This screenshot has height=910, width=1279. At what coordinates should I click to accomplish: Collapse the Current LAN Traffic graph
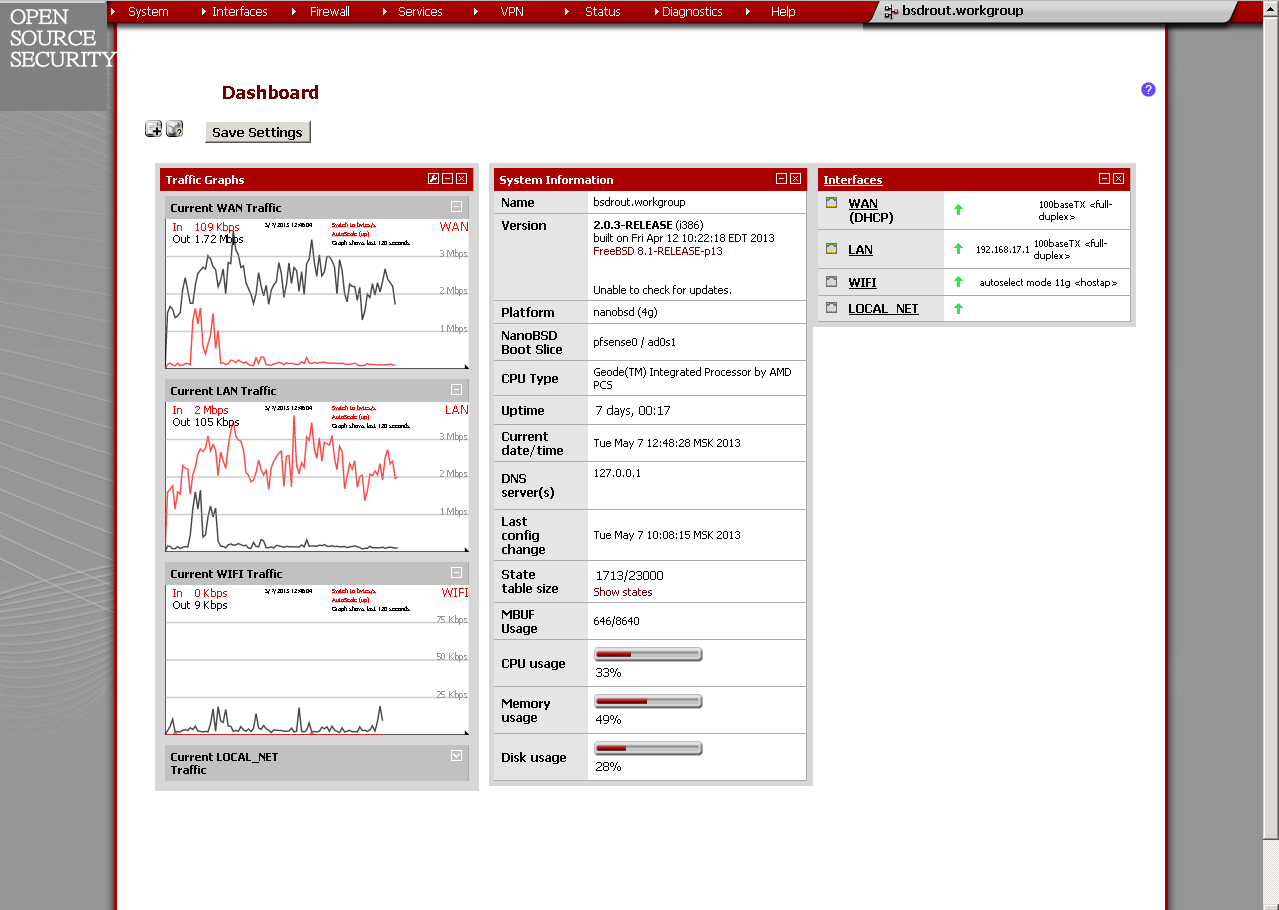(456, 390)
